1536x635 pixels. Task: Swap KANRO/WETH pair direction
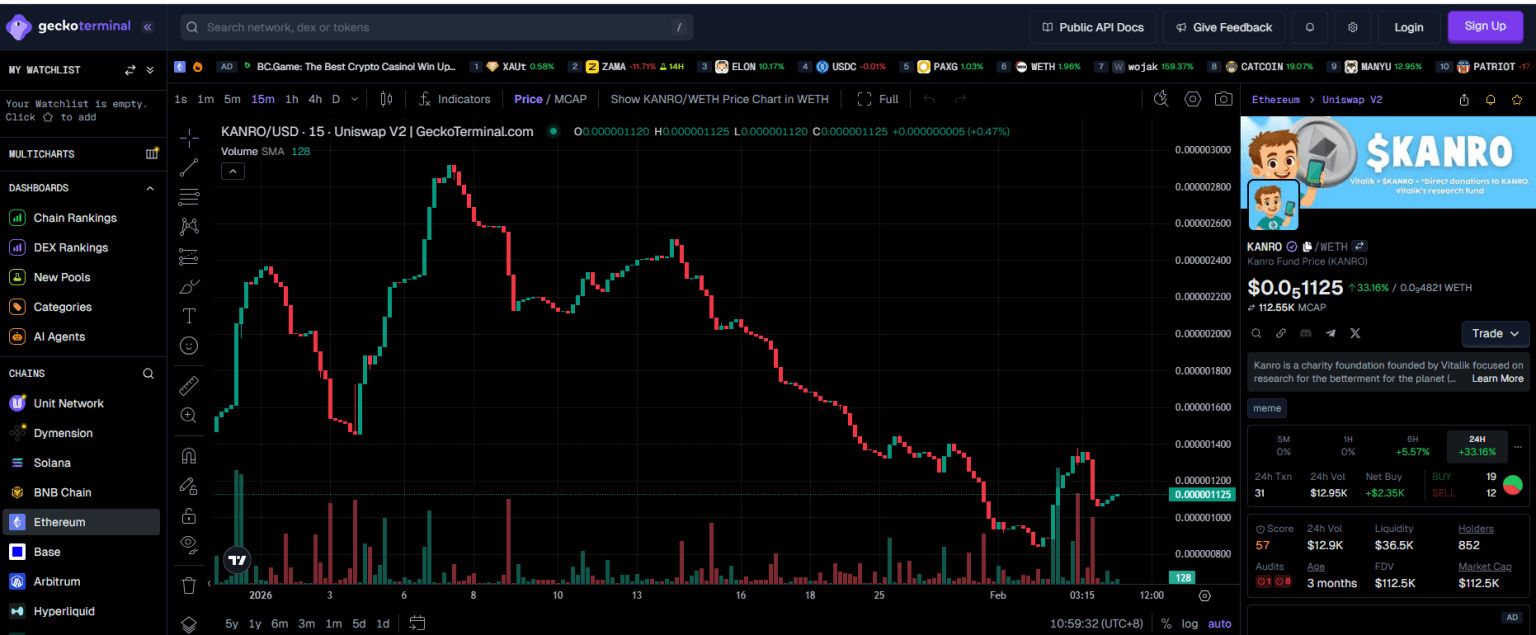[1360, 246]
